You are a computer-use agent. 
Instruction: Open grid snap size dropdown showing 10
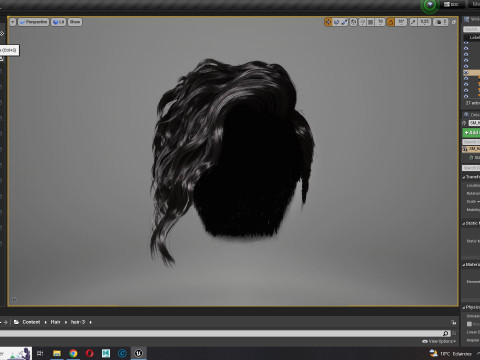click(x=380, y=22)
